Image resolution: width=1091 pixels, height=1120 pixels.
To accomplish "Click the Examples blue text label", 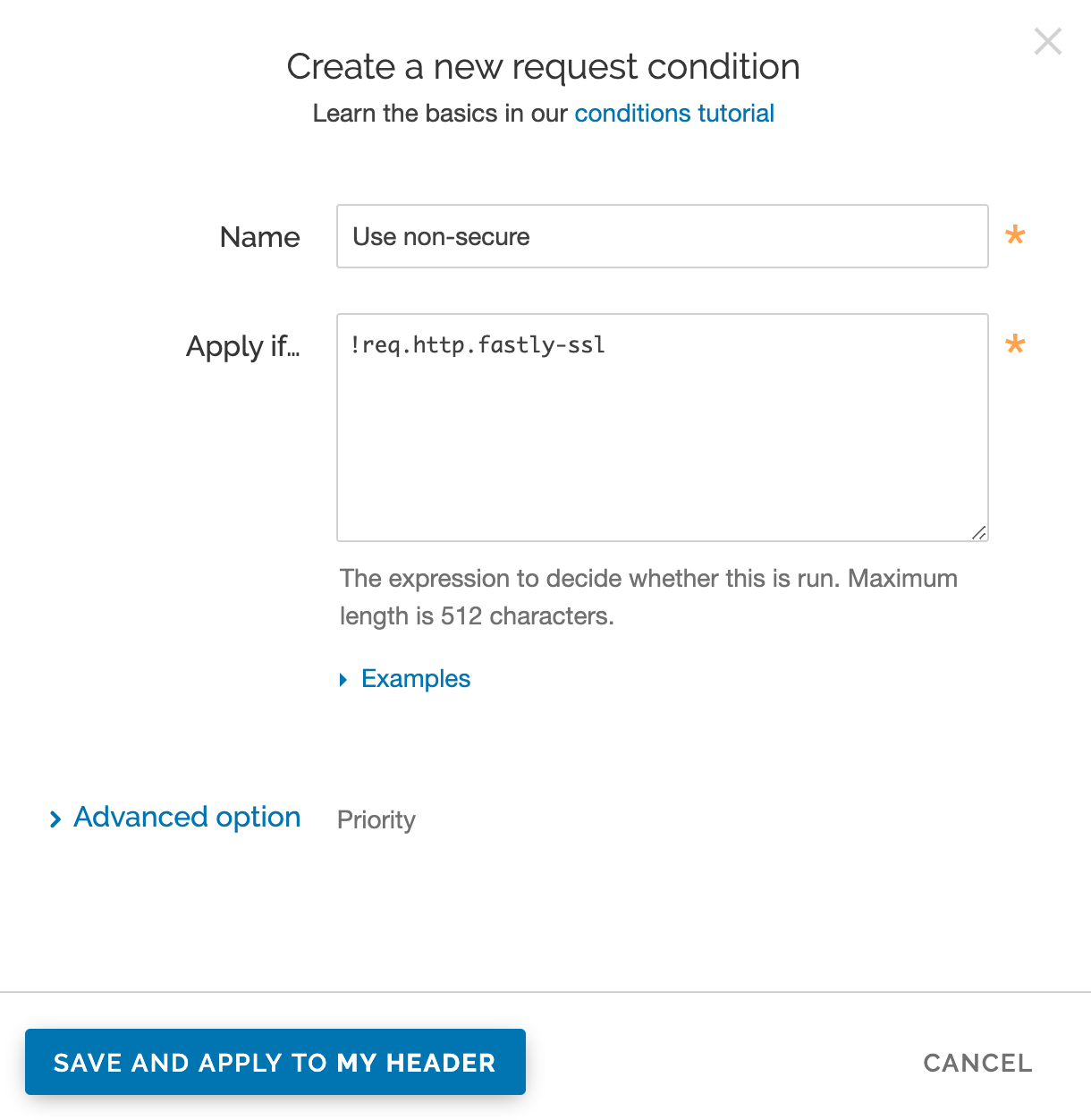I will tap(415, 678).
